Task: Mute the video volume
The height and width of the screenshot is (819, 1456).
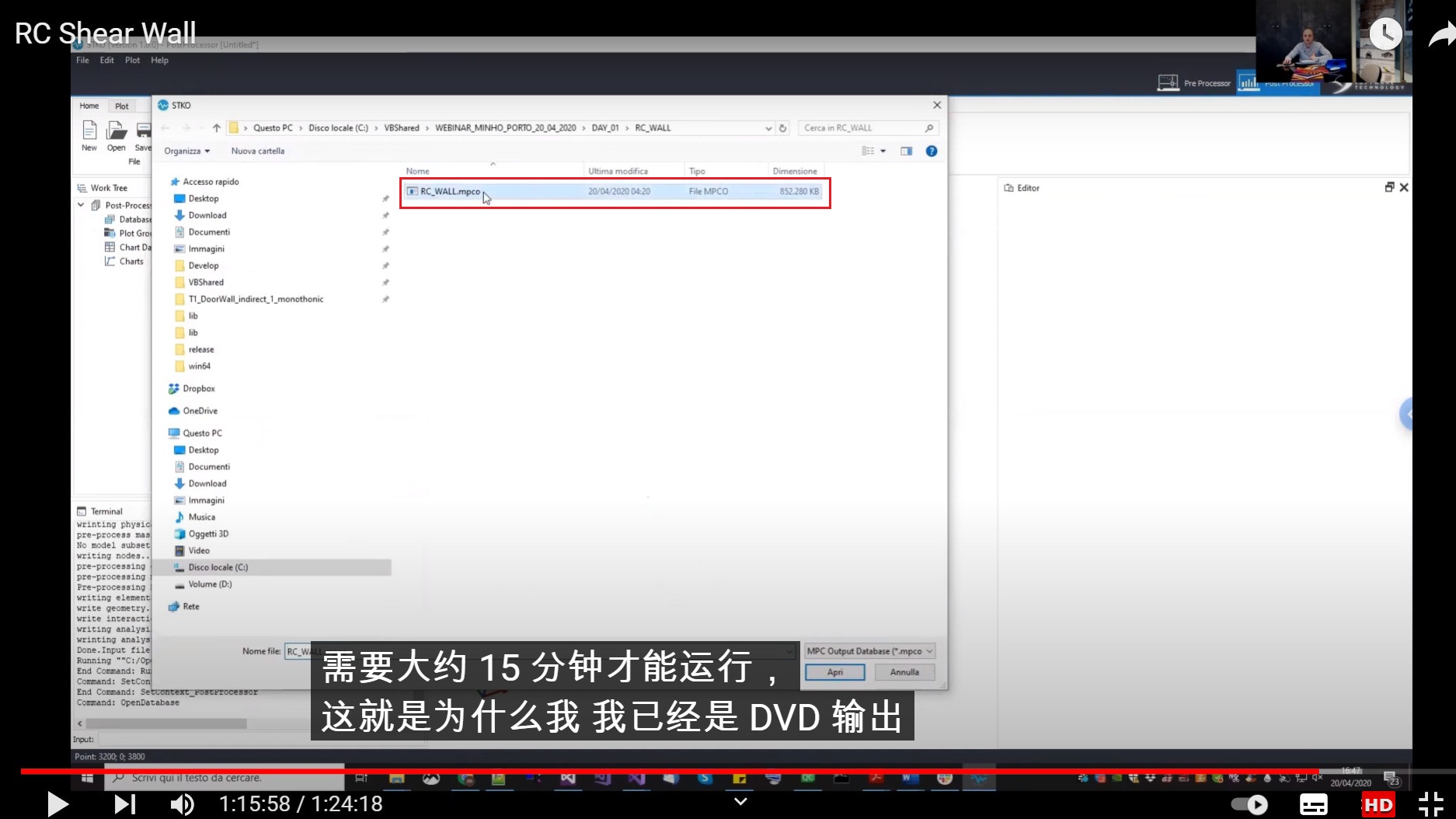Action: [x=183, y=803]
